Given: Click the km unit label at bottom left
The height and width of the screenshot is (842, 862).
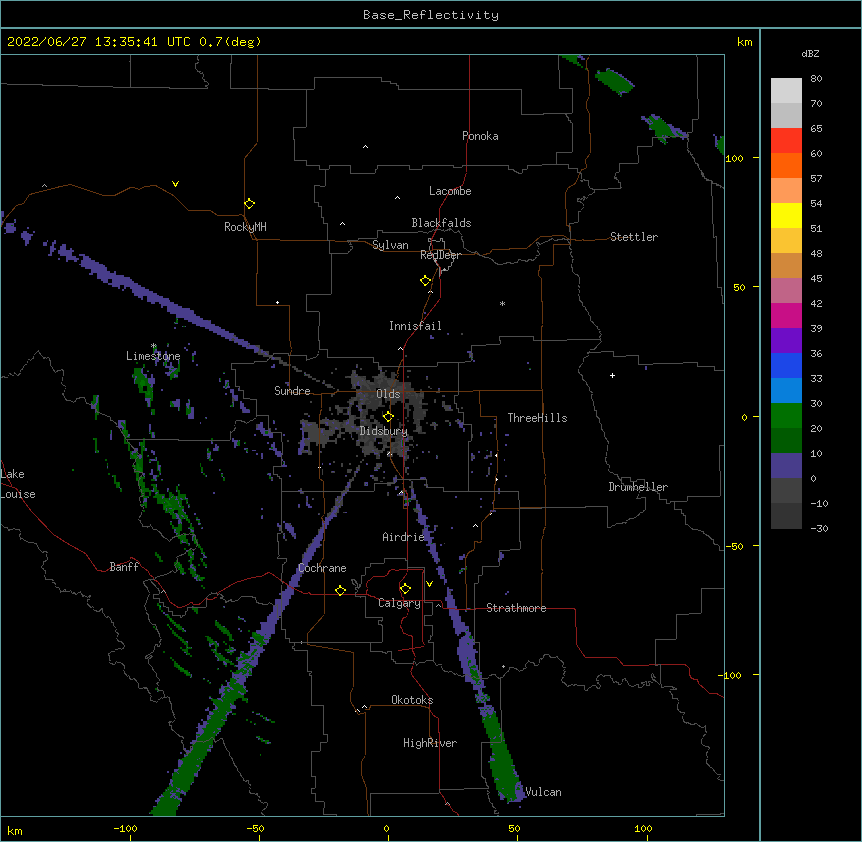Looking at the screenshot, I should (15, 831).
